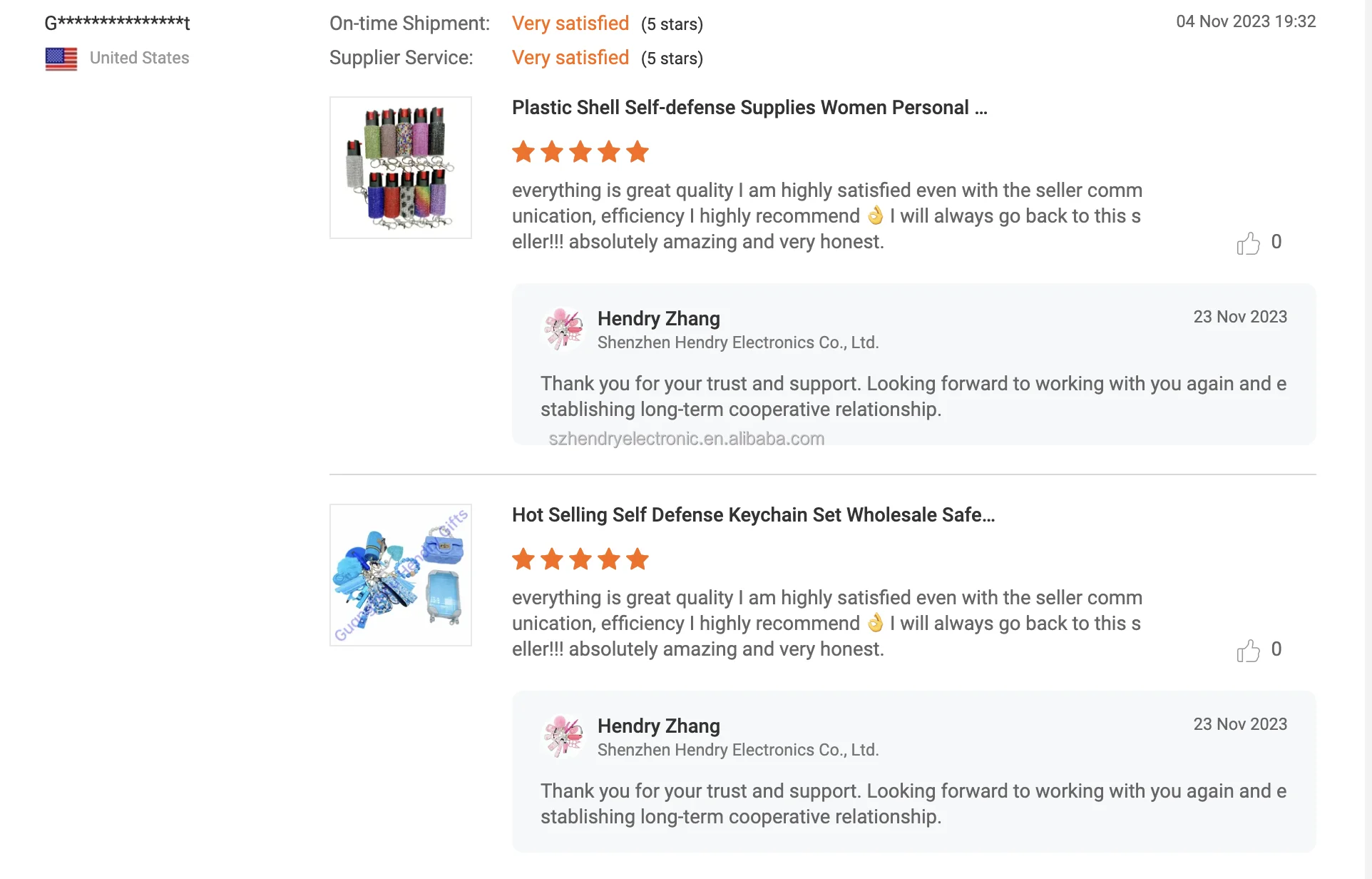Click the United States flag icon
Screen dimensions: 1372x879
pyautogui.click(x=61, y=59)
